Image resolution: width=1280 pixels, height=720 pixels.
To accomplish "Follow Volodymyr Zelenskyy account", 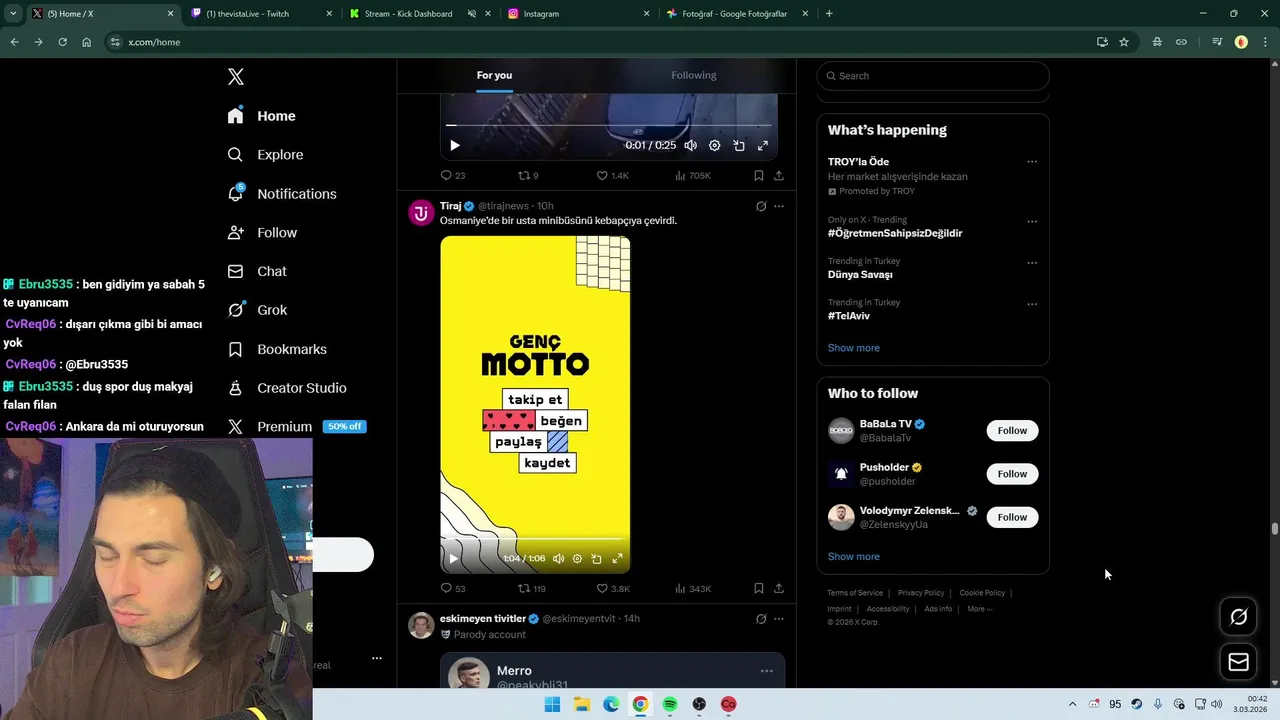I will [x=1012, y=517].
